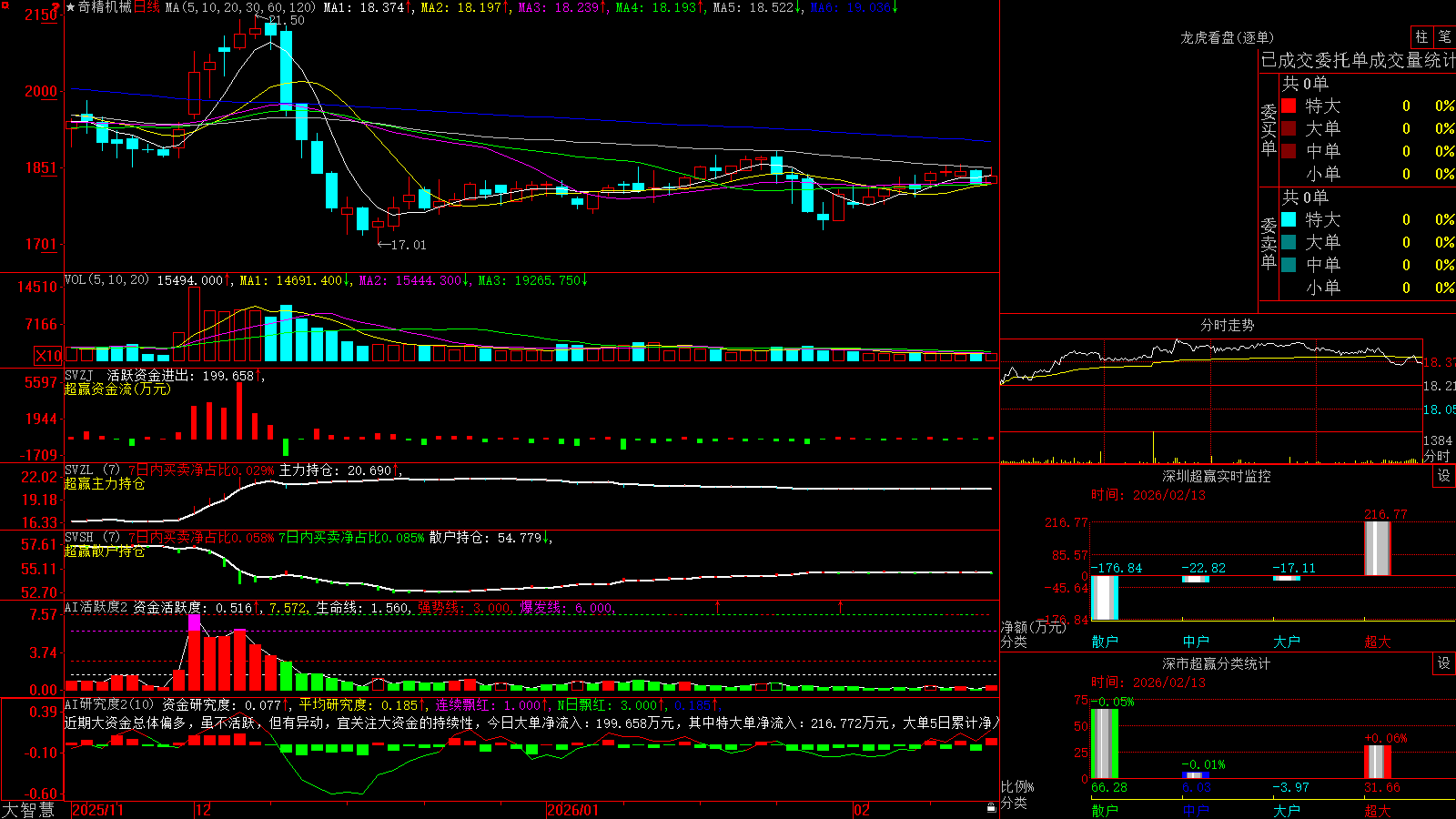
Task: Click the 平均研究度: 0.185 value
Action: coord(359,705)
